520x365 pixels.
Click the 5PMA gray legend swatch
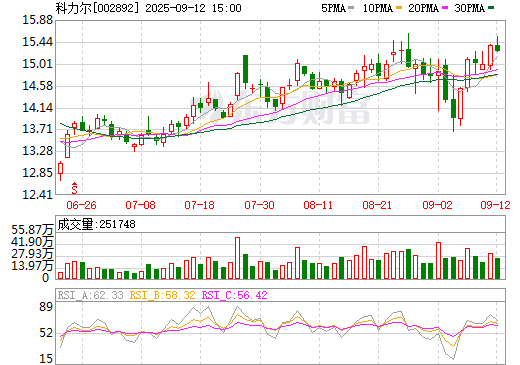[x=351, y=8]
